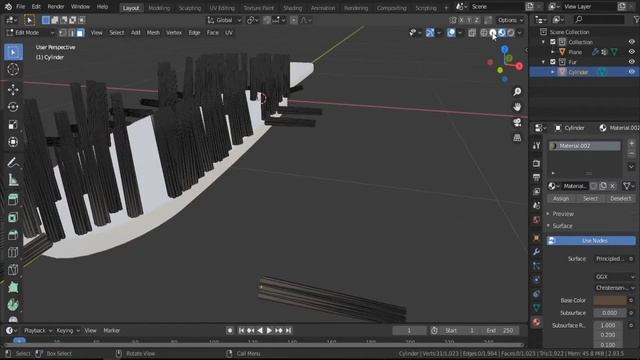Switch to rendered shading
This screenshot has height=360, width=640.
[511, 33]
